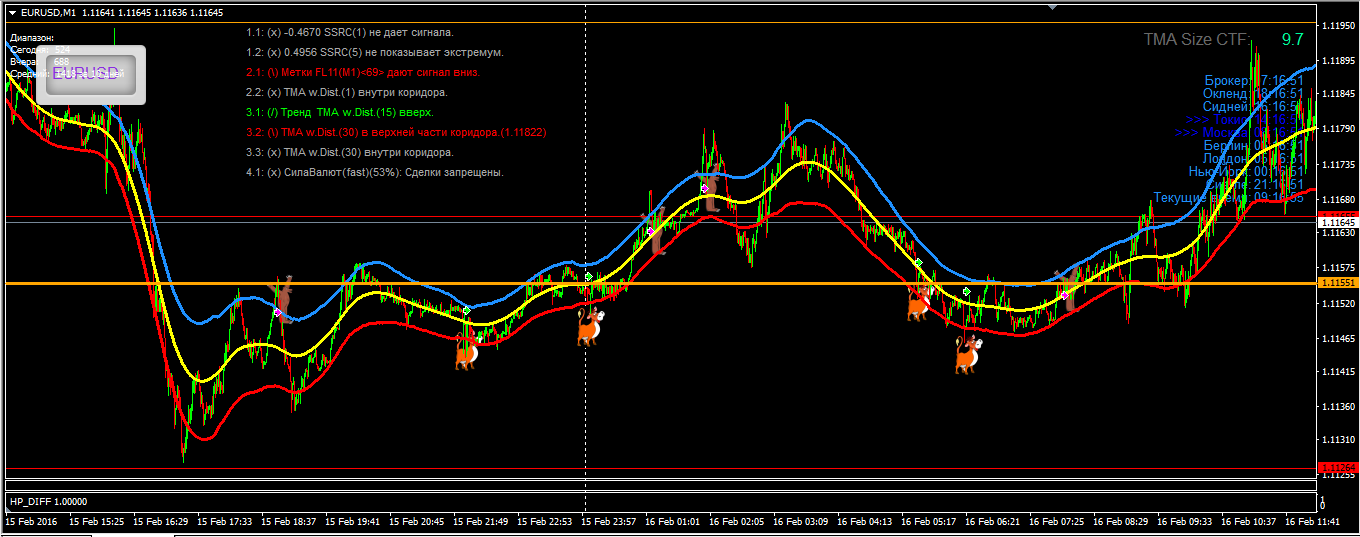1360x537 pixels.
Task: Click the TMA Size CTF label
Action: (1198, 40)
